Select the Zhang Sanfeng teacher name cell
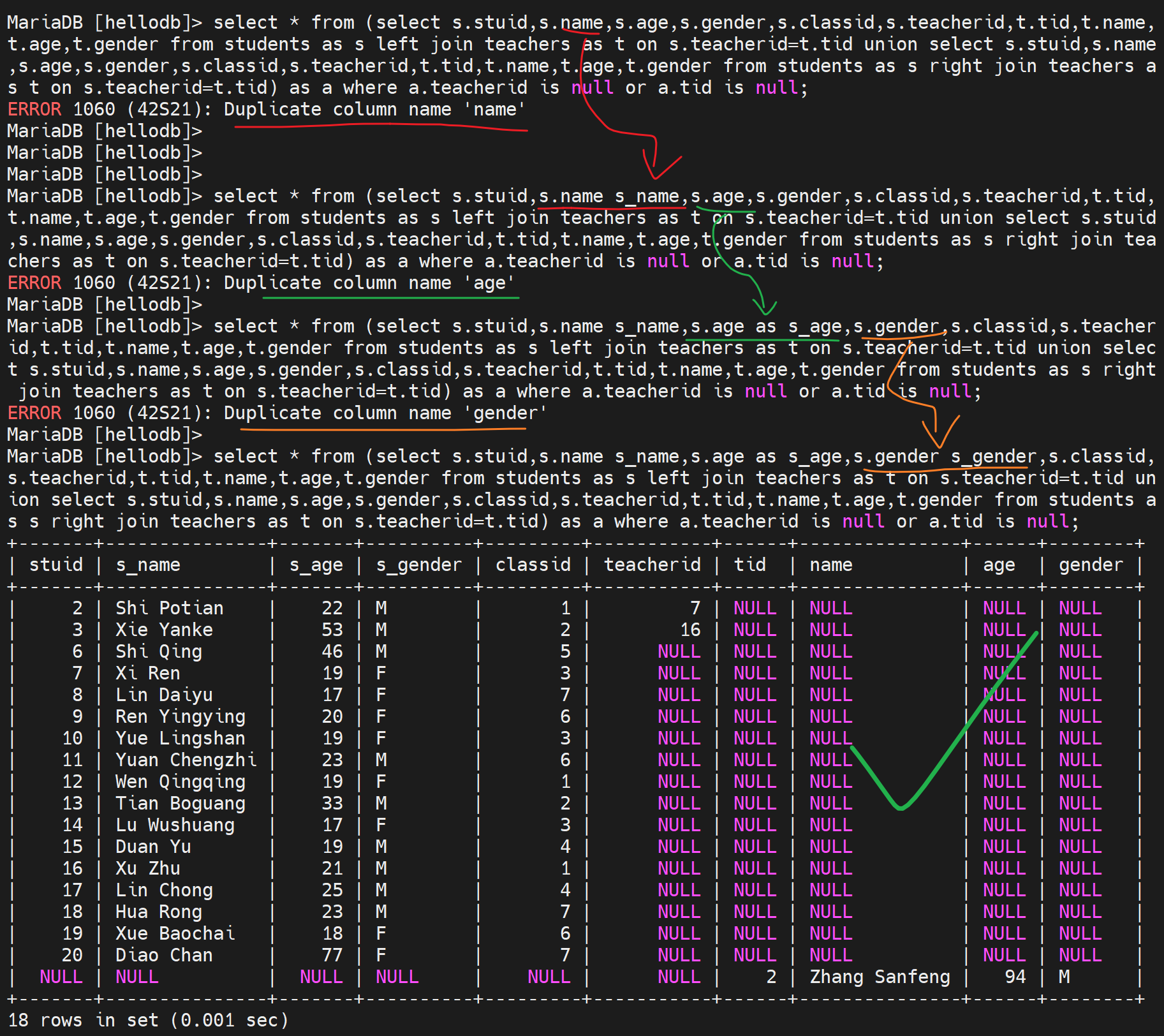 [x=880, y=977]
